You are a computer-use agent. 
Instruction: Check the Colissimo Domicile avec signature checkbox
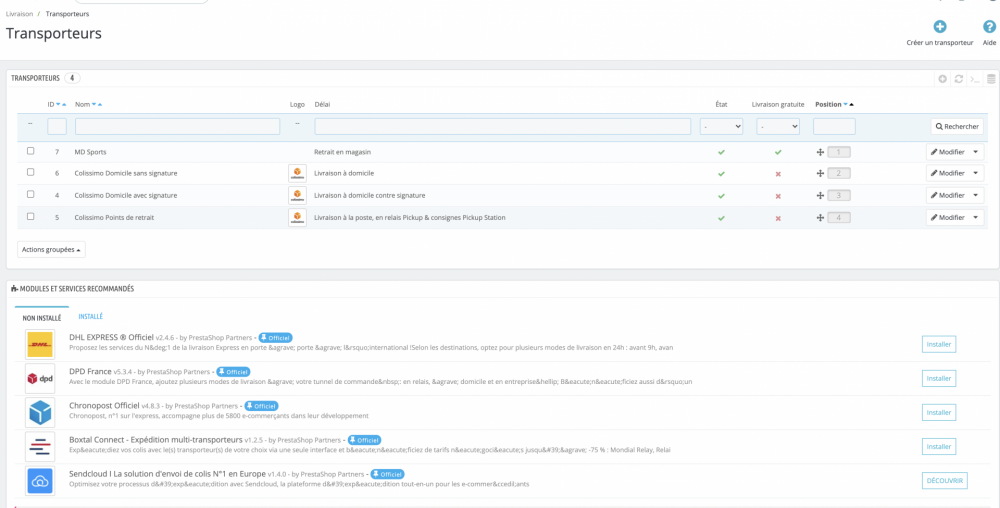tap(31, 194)
